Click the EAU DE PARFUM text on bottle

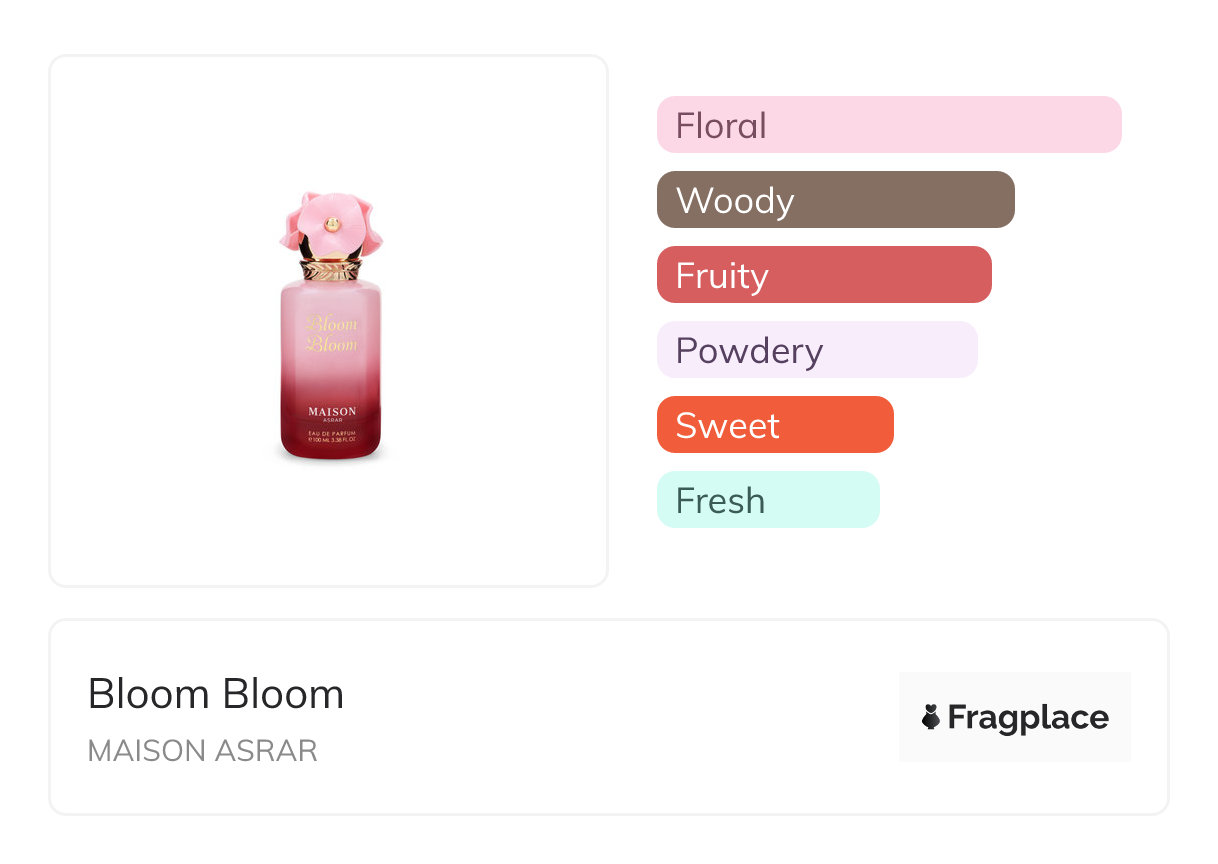(x=331, y=430)
